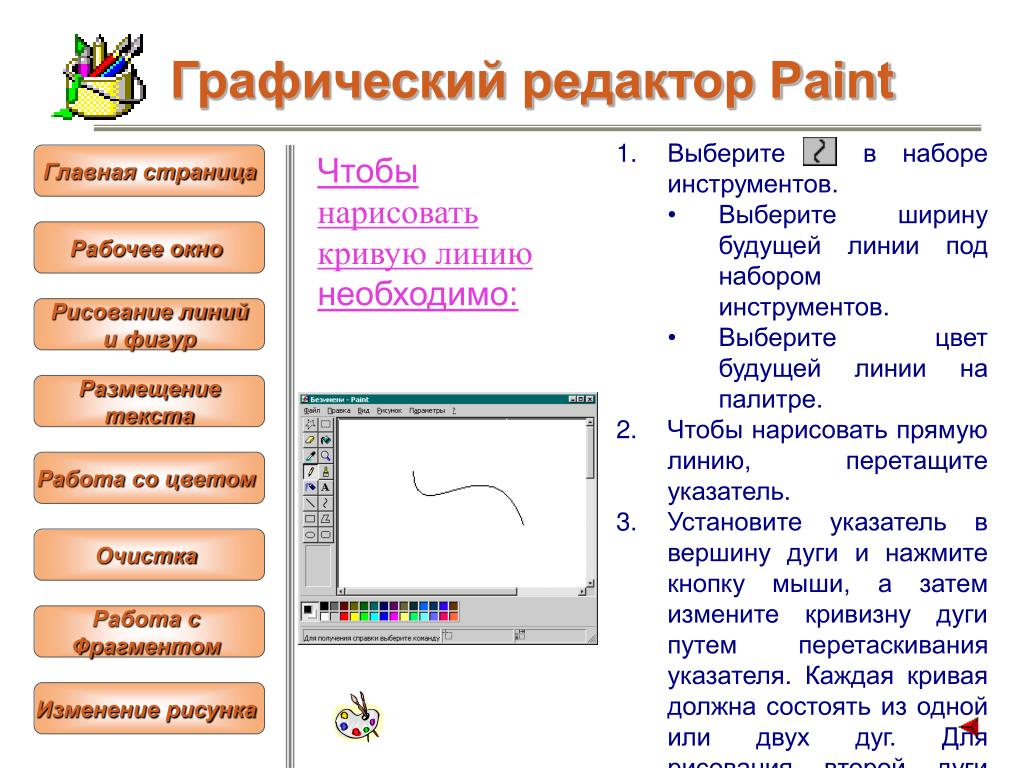
Task: Click the artist palette icon below screenshot
Action: click(x=357, y=717)
